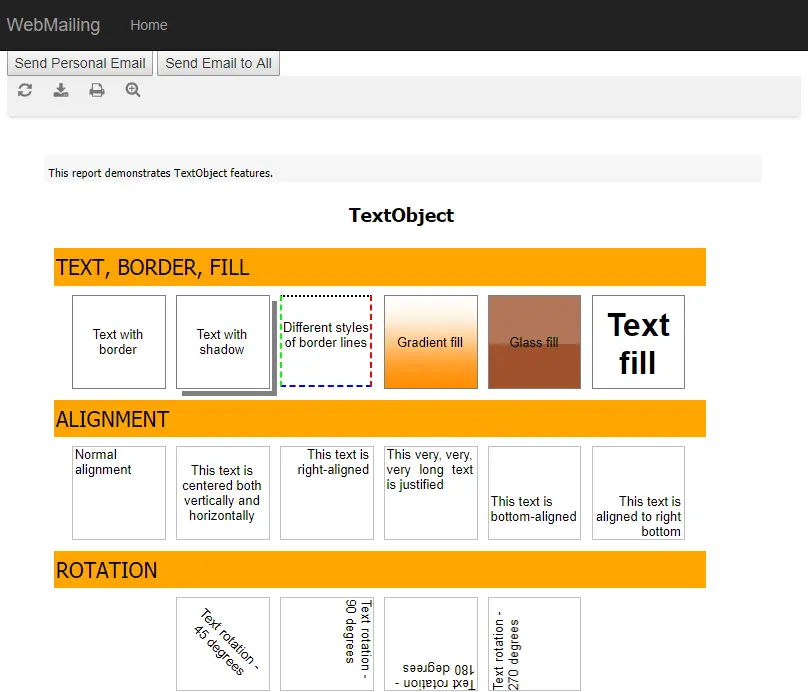
Task: Click the orange 'Gradient fill' box
Action: click(x=431, y=342)
